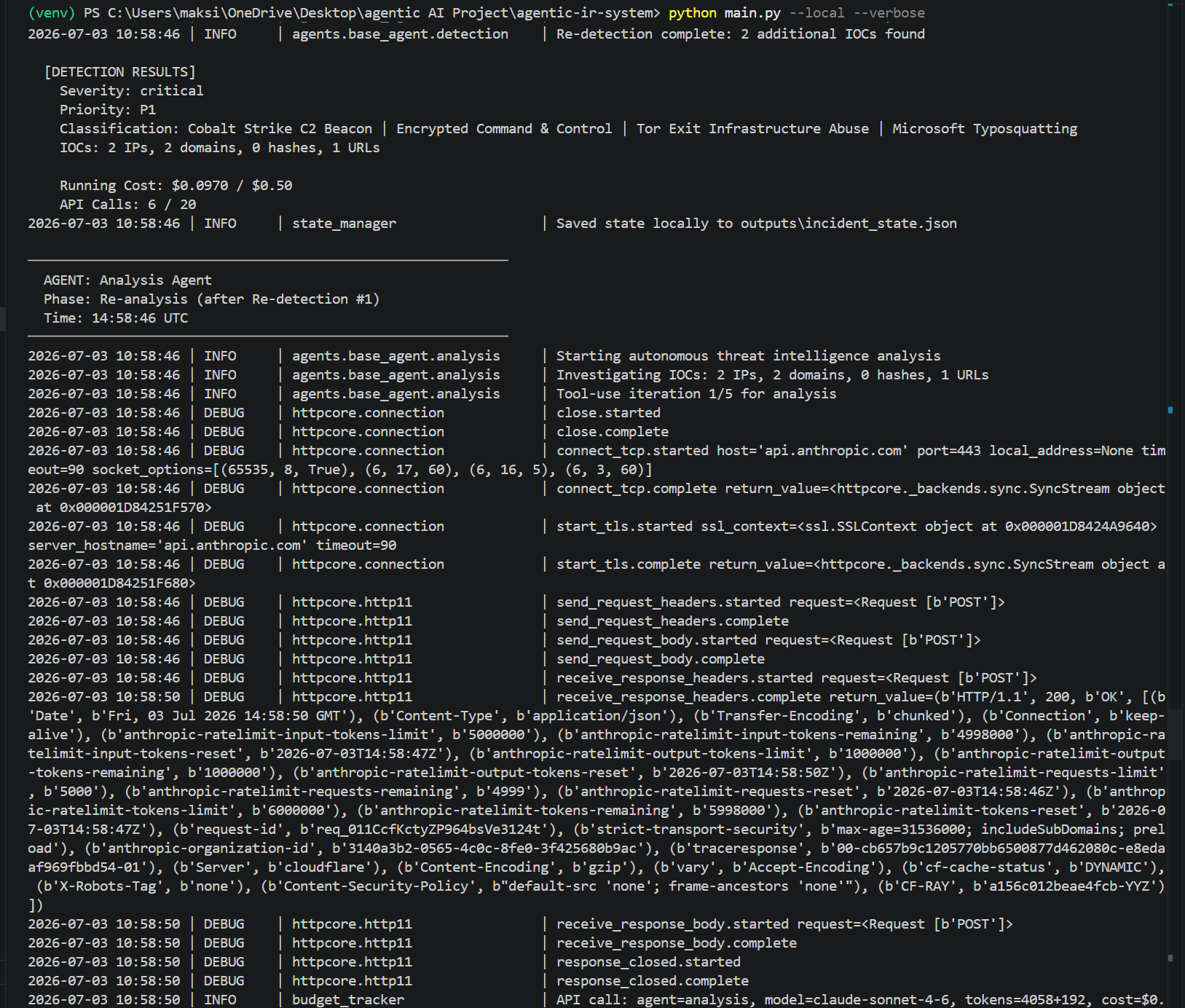This screenshot has height=1008, width=1185.
Task: Click 'Cobalt Strike C2 Beacon' classification
Action: [x=280, y=128]
